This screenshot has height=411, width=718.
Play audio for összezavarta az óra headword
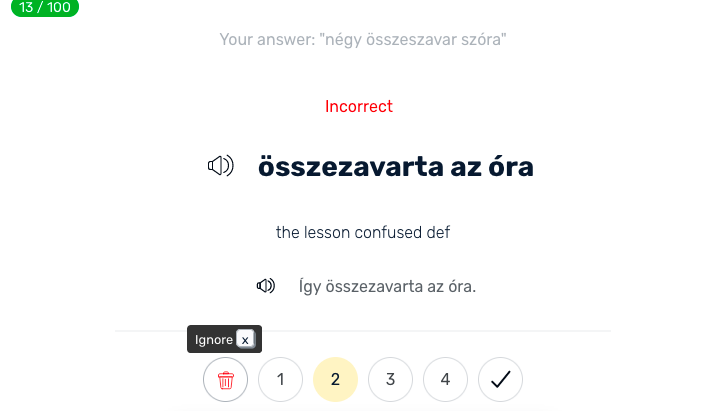pos(221,166)
